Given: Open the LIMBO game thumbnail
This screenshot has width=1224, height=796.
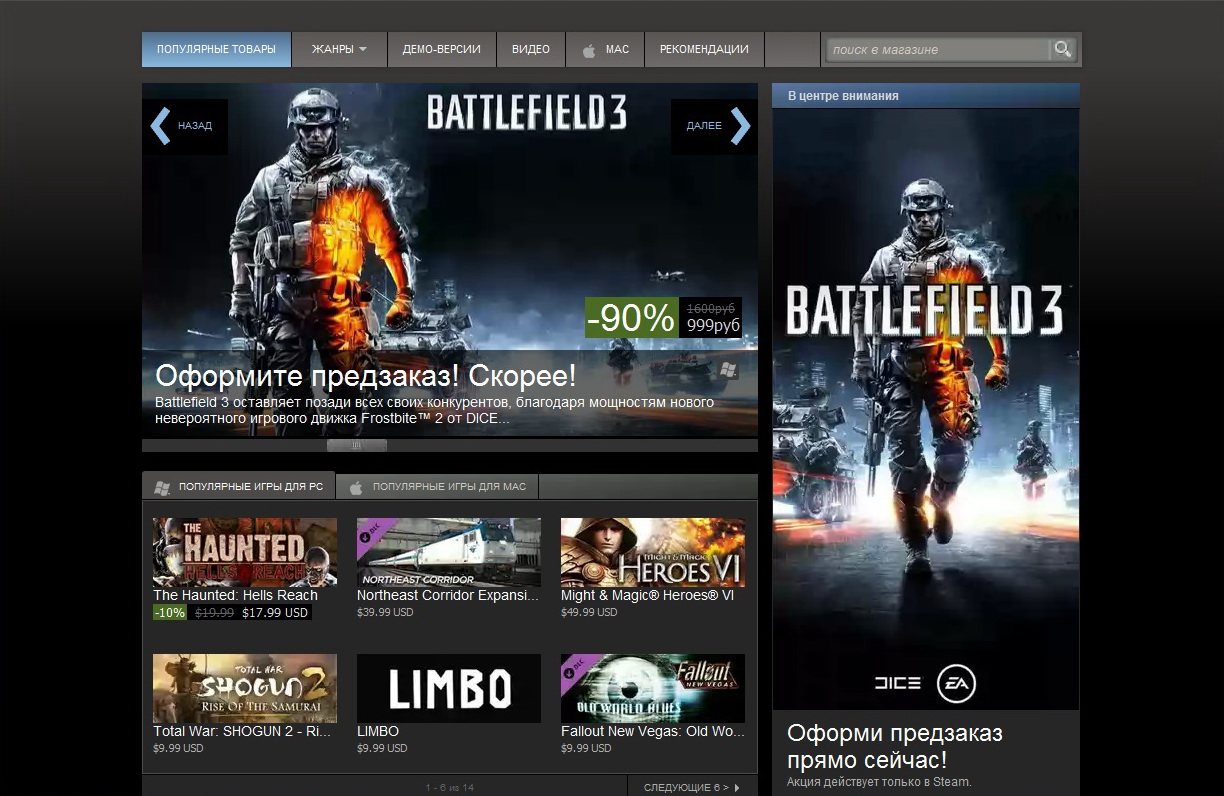Looking at the screenshot, I should point(449,688).
